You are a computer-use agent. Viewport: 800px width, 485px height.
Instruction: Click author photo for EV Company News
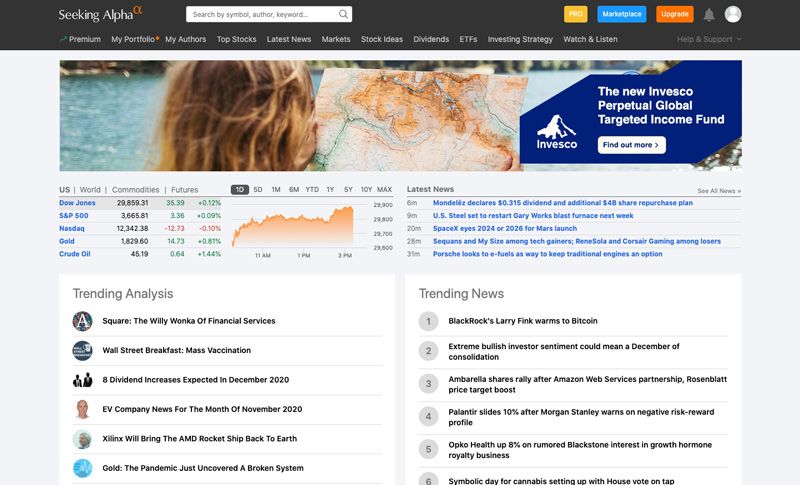click(x=82, y=410)
